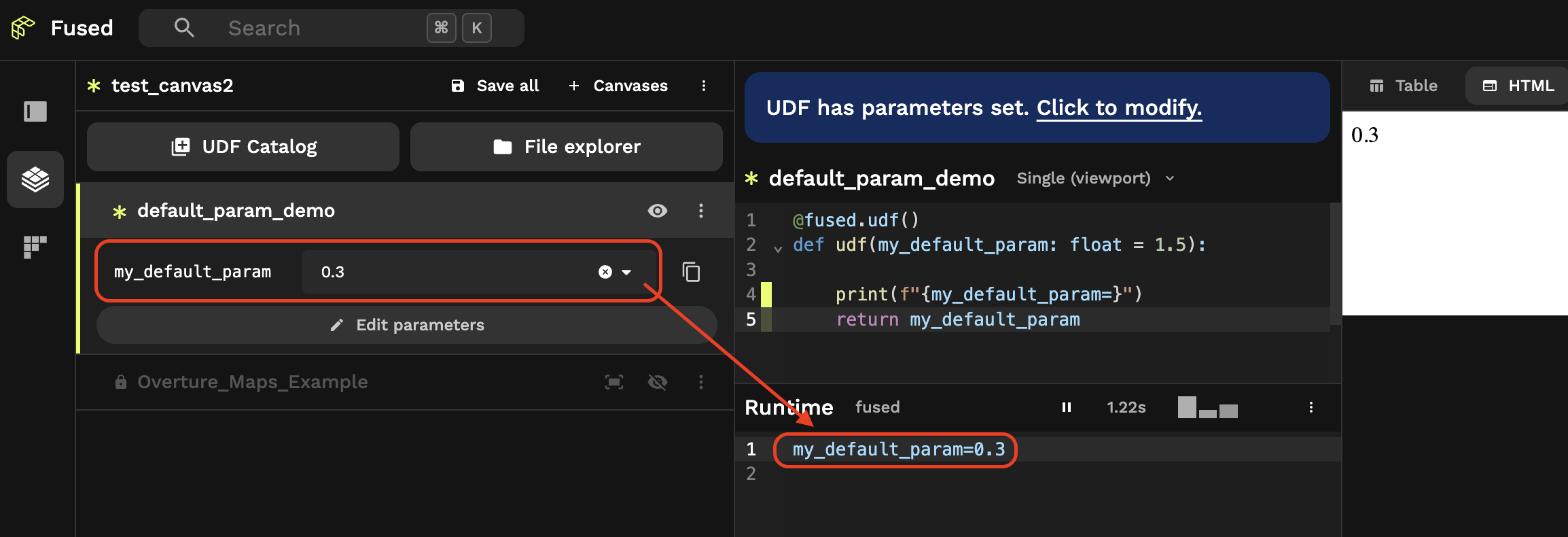Select the grid/module icon in the sidebar
This screenshot has width=1568, height=537.
click(35, 247)
